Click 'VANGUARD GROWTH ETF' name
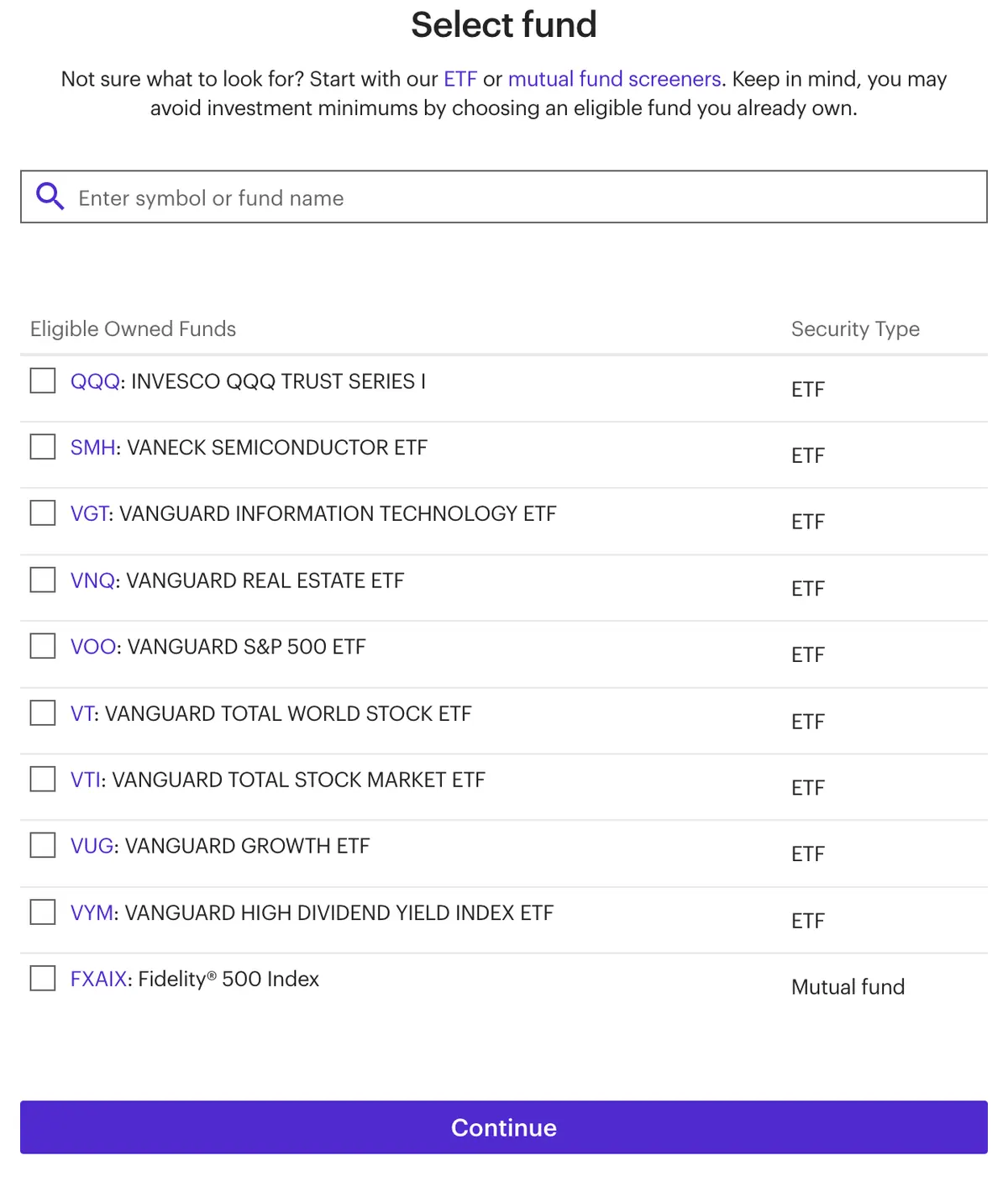The height and width of the screenshot is (1182, 1008). click(x=247, y=846)
